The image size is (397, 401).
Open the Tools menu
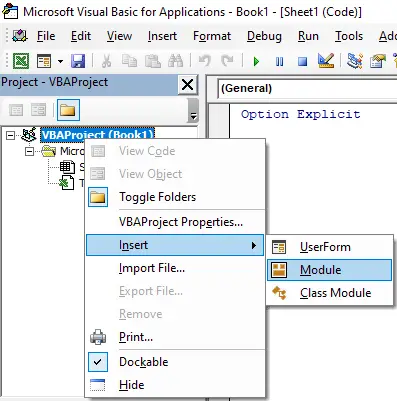click(x=349, y=36)
